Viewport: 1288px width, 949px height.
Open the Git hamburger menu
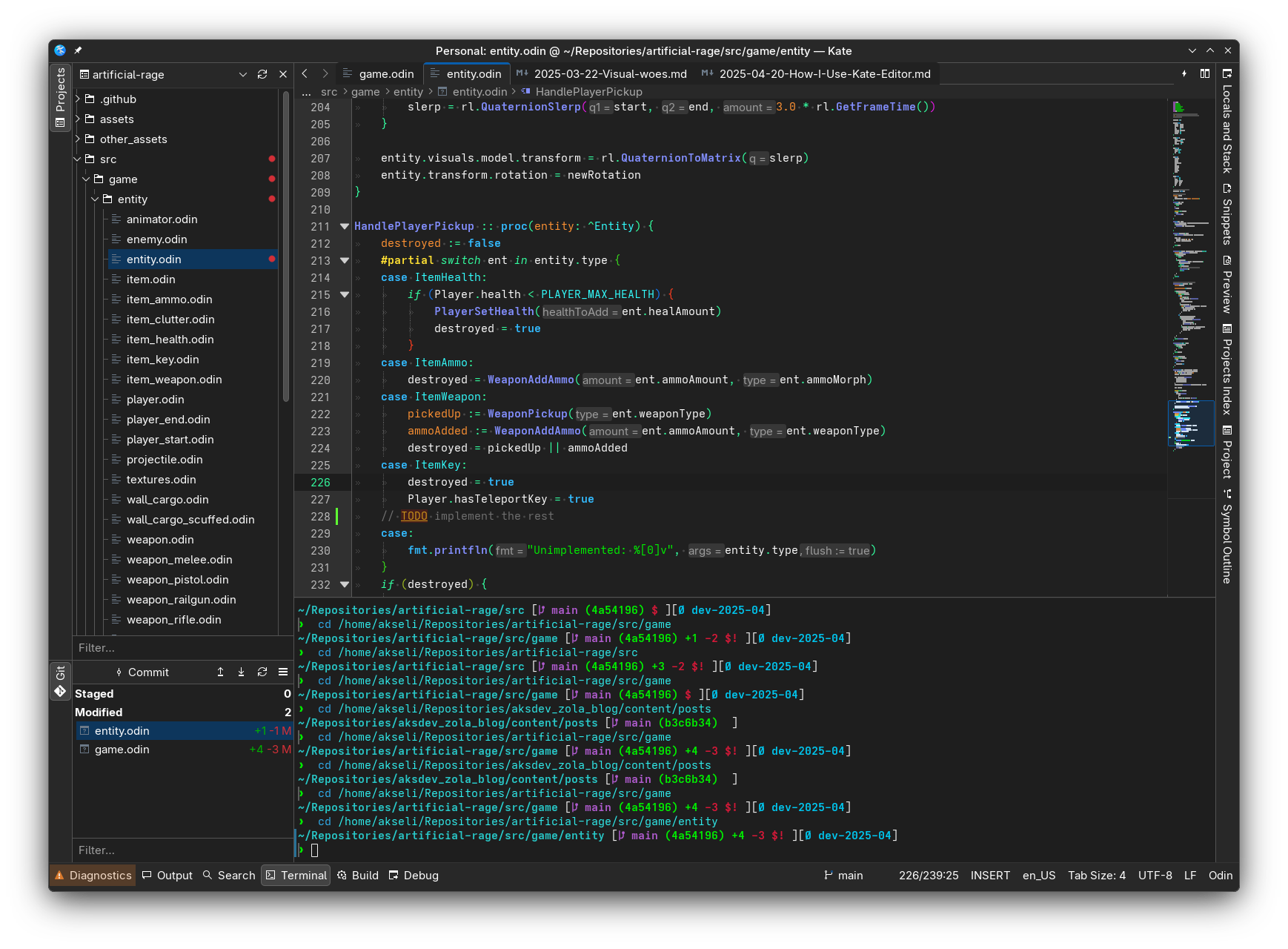[283, 672]
